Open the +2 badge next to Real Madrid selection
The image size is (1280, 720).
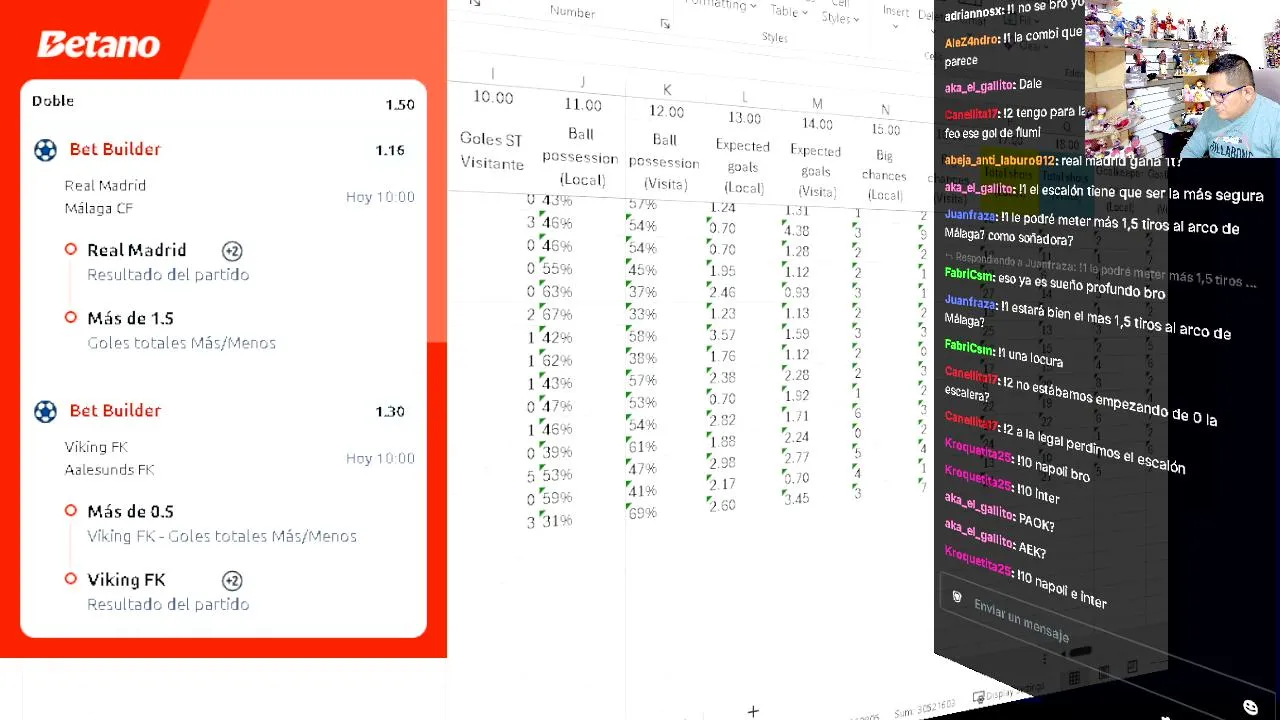point(232,251)
